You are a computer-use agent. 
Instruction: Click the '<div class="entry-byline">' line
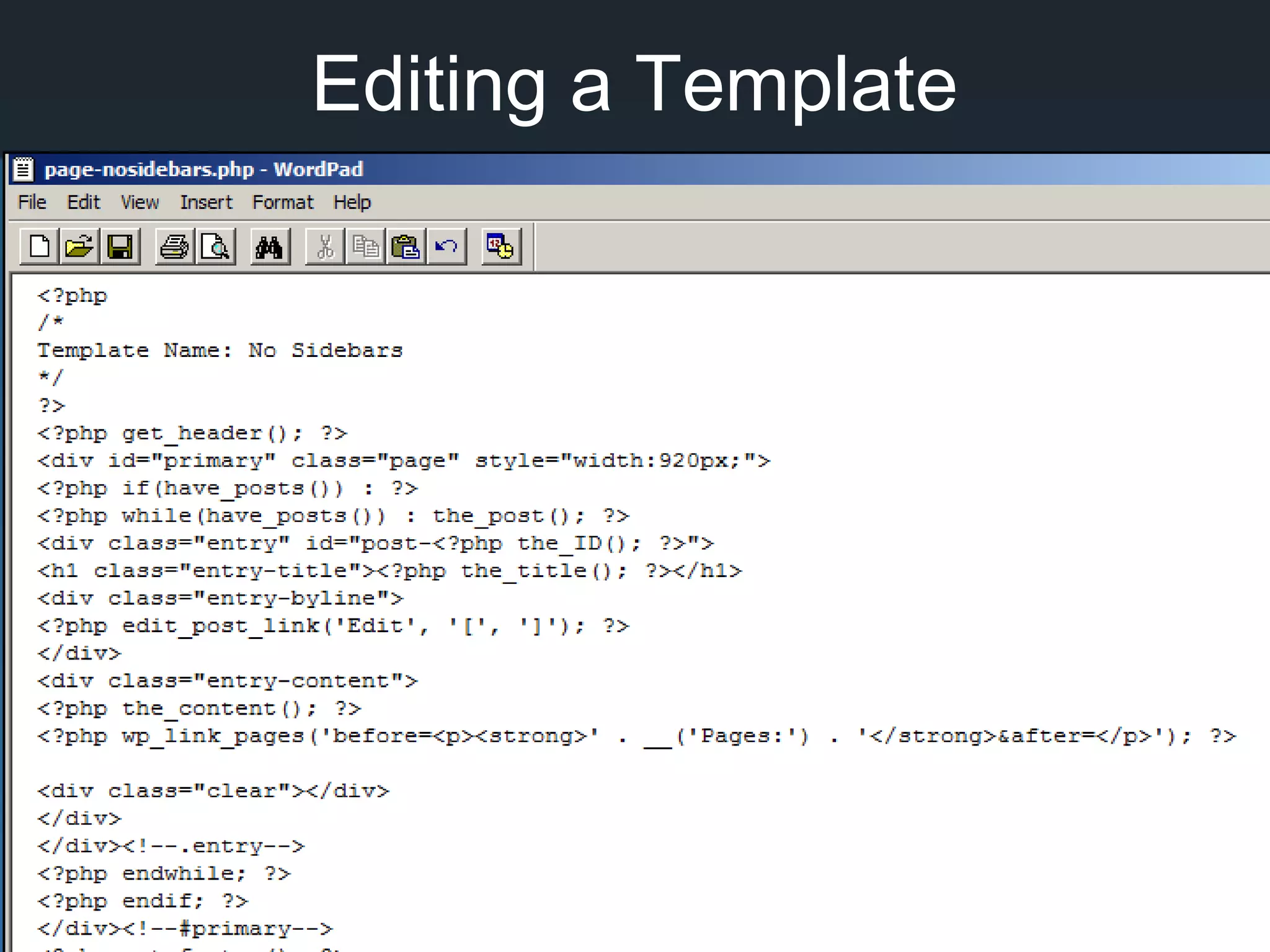pos(221,599)
